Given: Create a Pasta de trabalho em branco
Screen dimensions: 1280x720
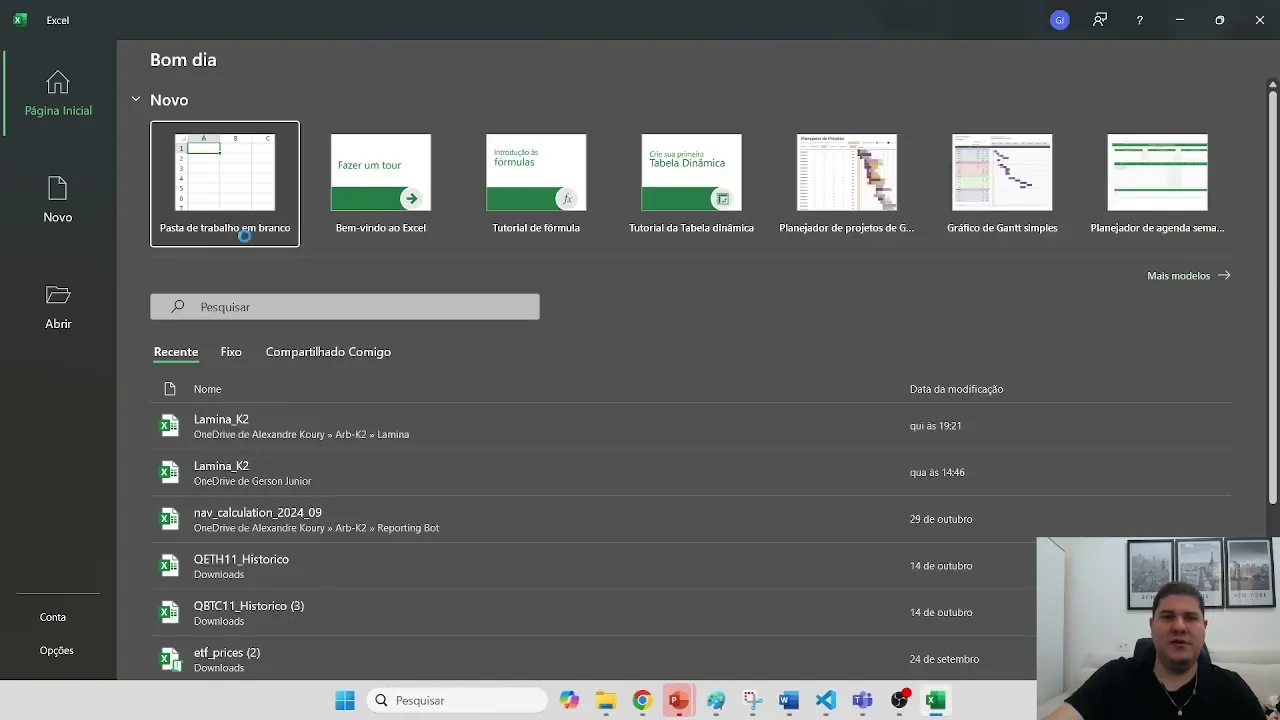Looking at the screenshot, I should click(225, 184).
